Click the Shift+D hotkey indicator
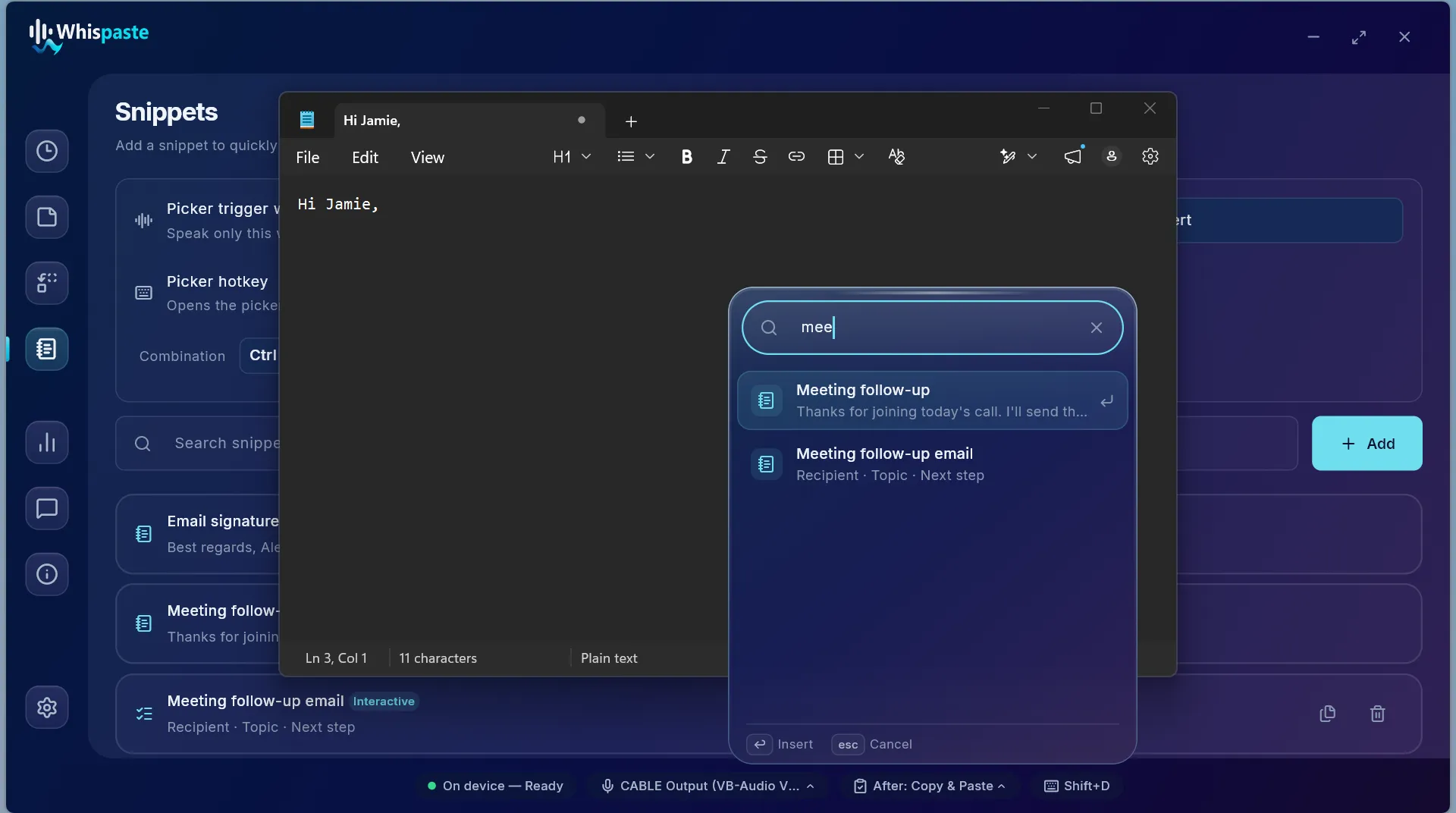This screenshot has width=1456, height=813. click(1077, 786)
